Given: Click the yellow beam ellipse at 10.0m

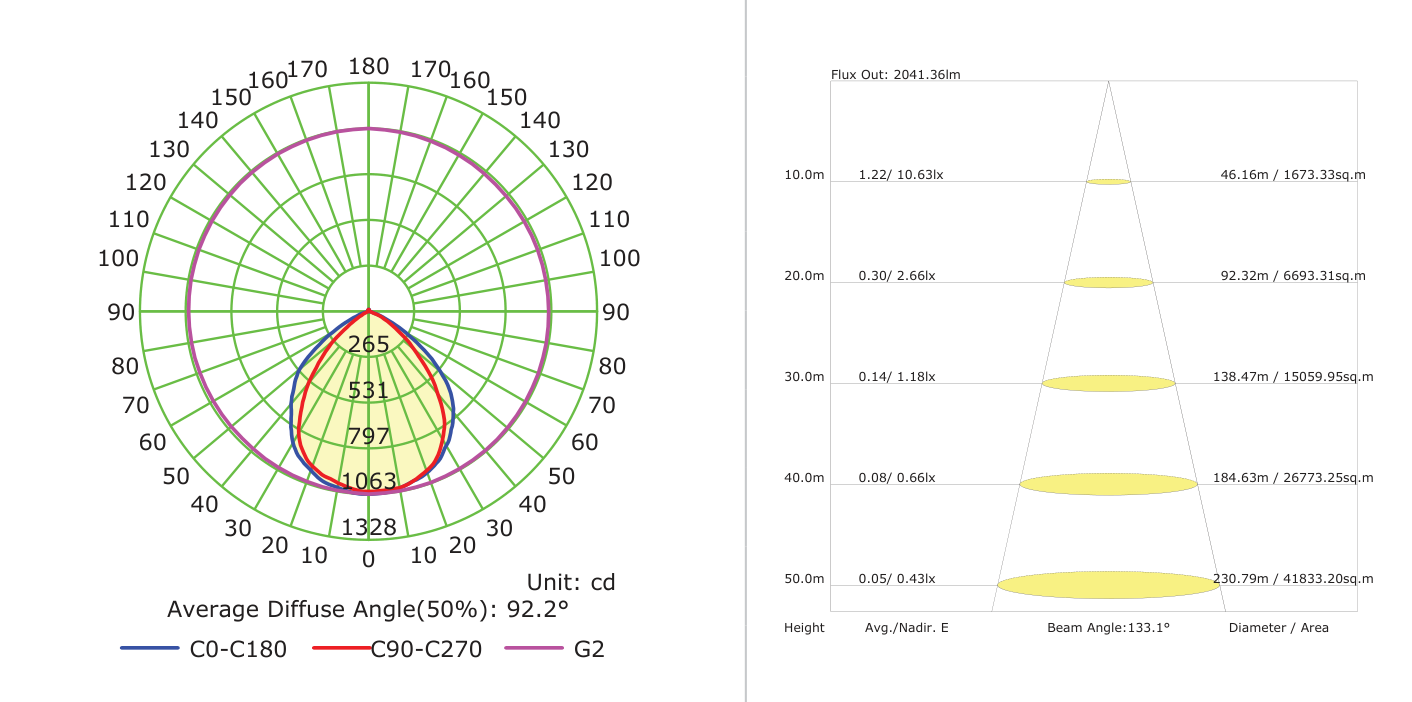Looking at the screenshot, I should click(1108, 182).
